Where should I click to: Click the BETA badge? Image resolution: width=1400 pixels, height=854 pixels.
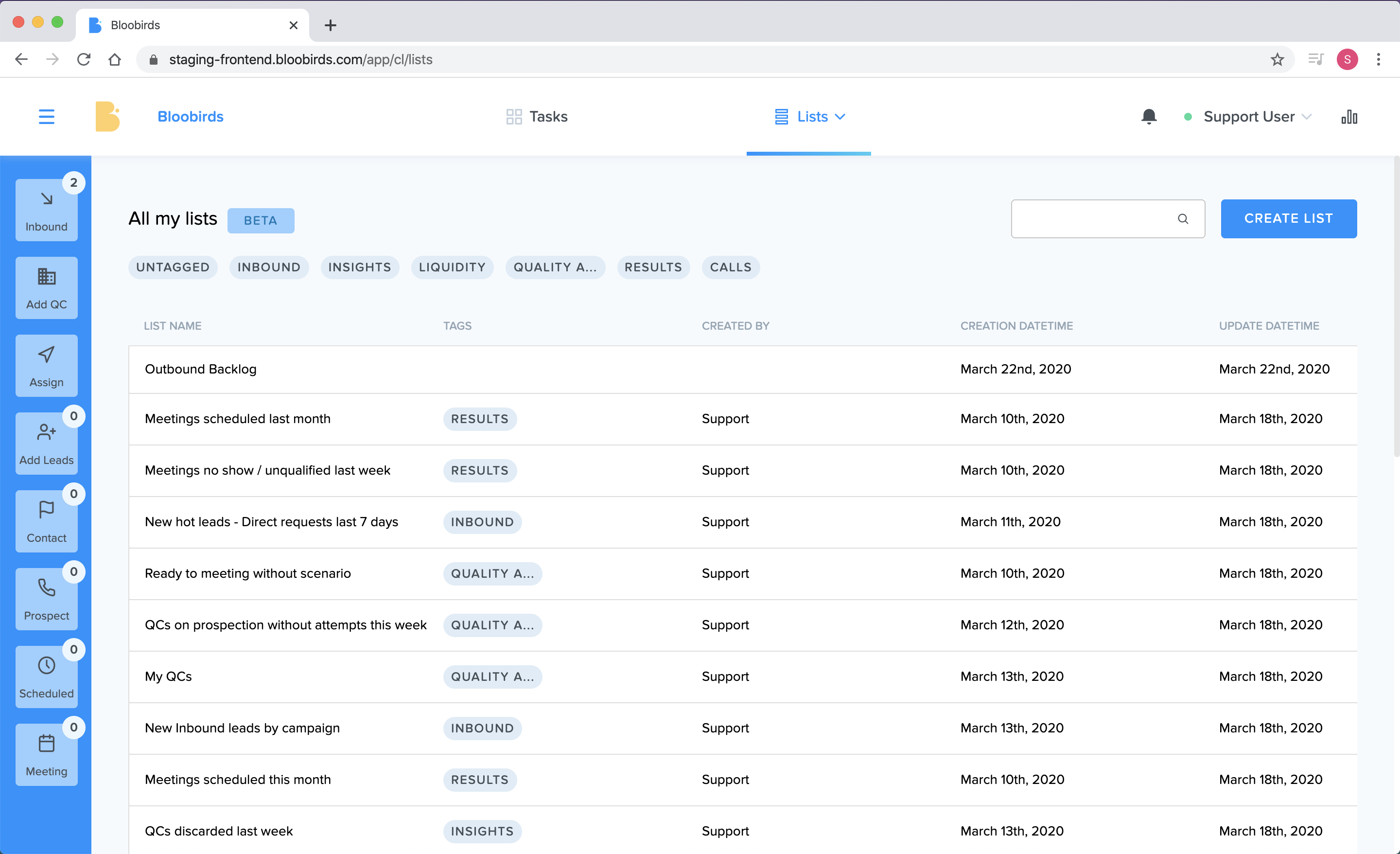(x=261, y=221)
